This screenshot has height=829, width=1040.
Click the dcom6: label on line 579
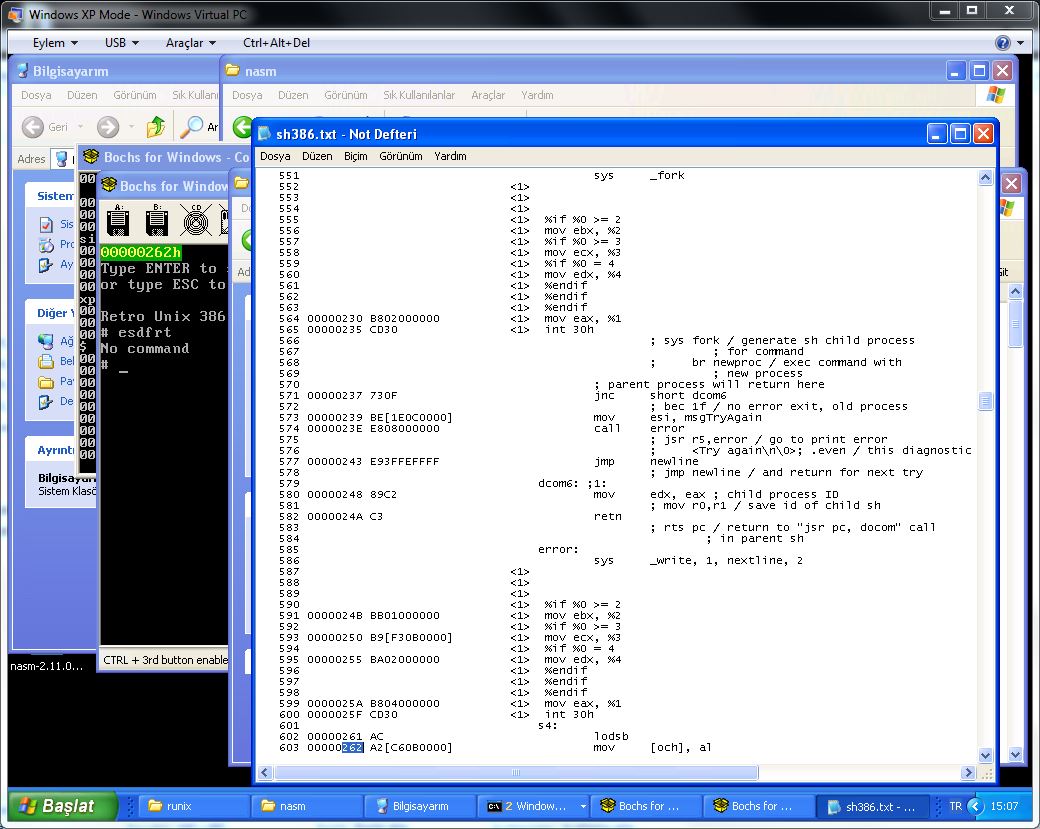tap(558, 483)
